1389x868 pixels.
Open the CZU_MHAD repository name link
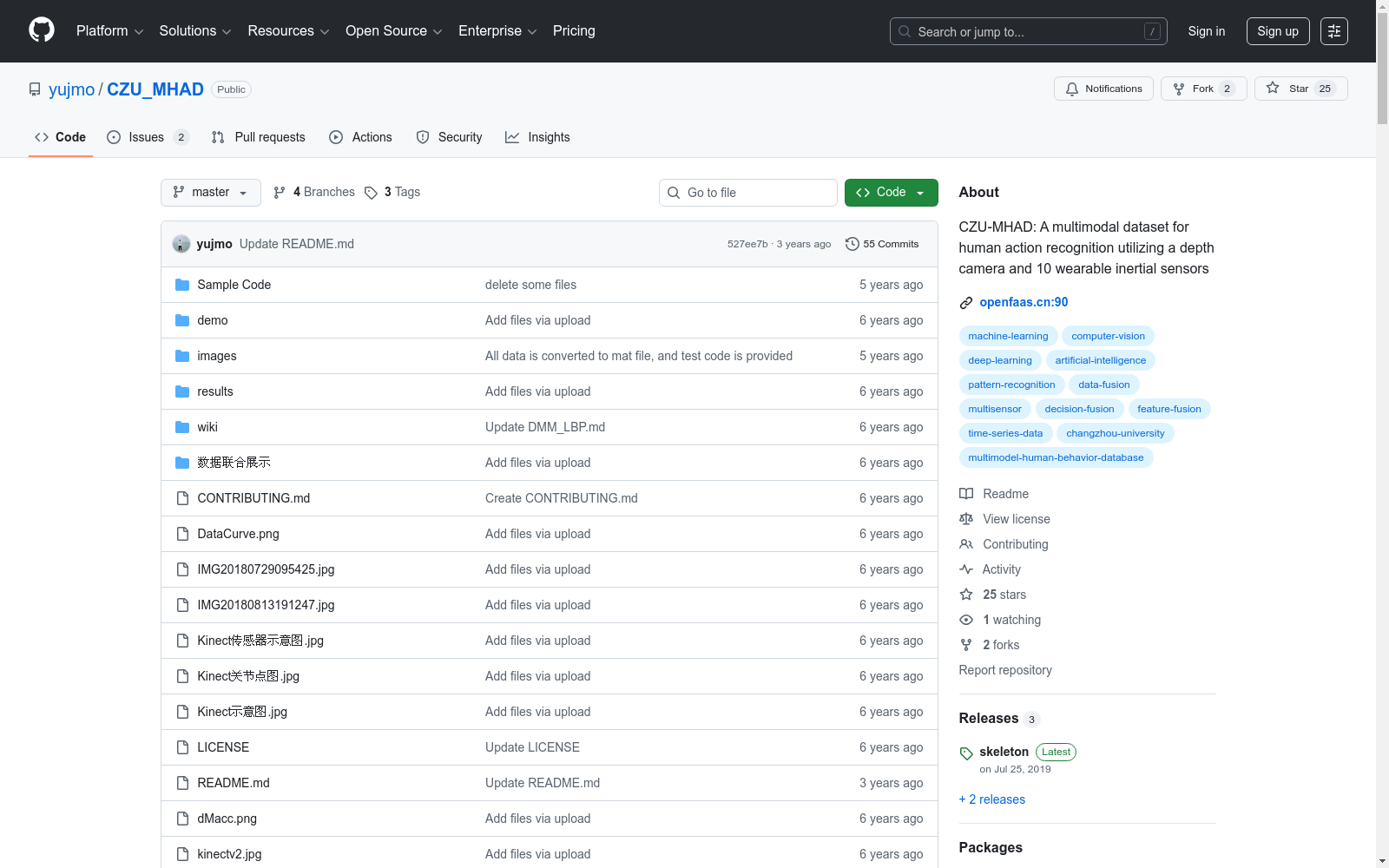click(155, 89)
